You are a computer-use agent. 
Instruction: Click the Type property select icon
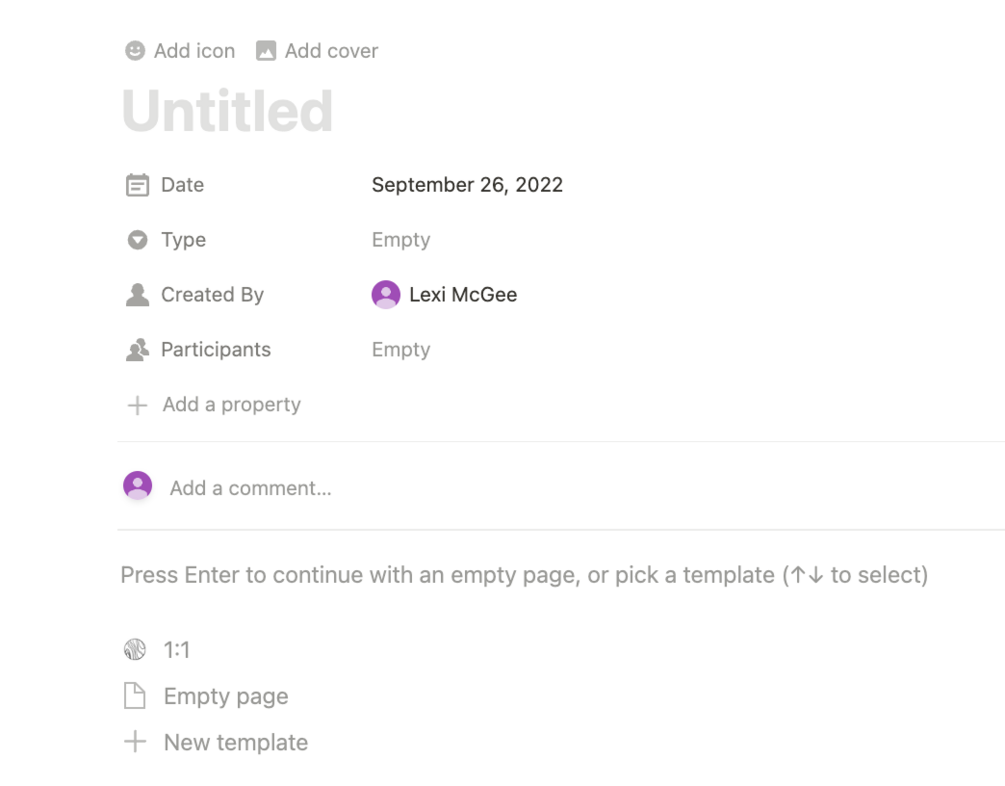coord(137,240)
